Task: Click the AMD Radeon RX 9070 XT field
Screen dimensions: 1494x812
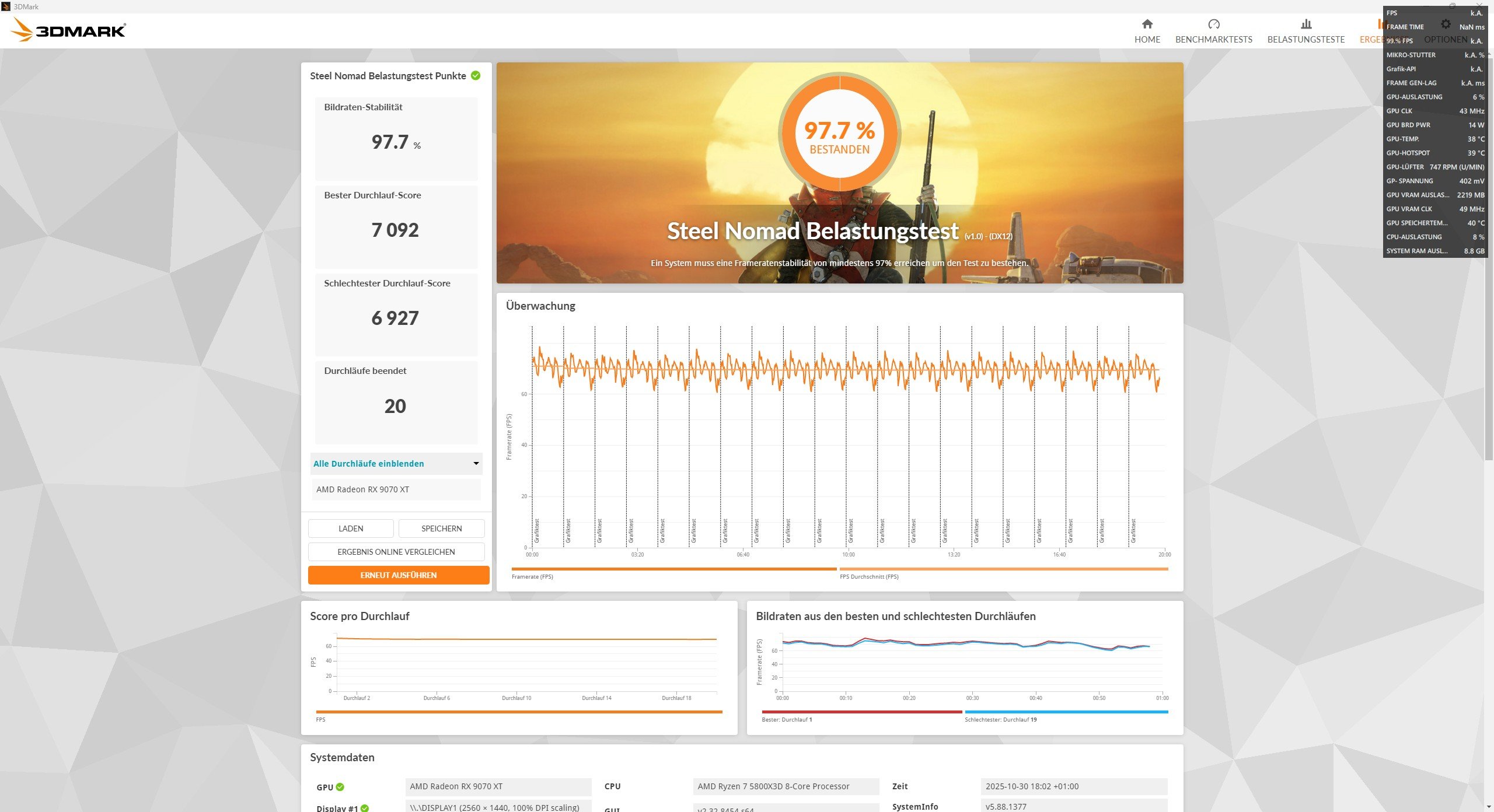Action: pos(396,489)
